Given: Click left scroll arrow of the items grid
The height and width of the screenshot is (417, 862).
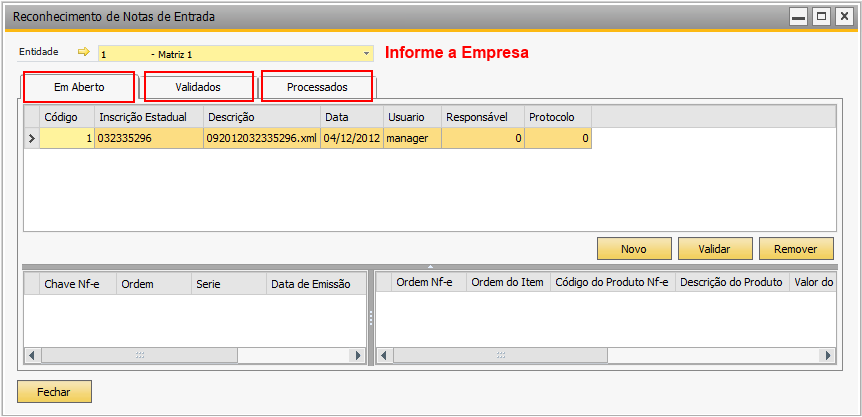Looking at the screenshot, I should 384,355.
